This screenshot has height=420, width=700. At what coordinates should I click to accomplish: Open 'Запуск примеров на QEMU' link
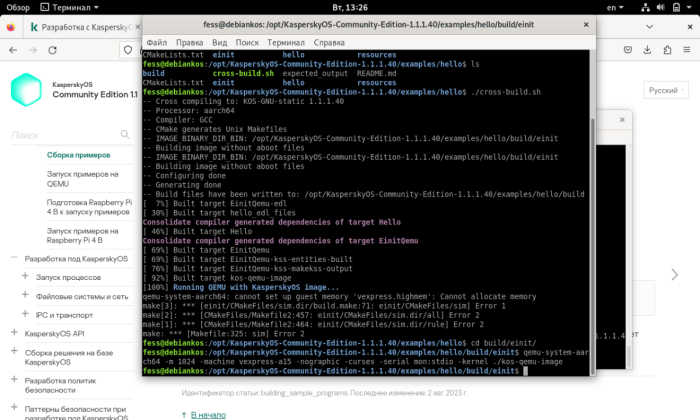83,179
